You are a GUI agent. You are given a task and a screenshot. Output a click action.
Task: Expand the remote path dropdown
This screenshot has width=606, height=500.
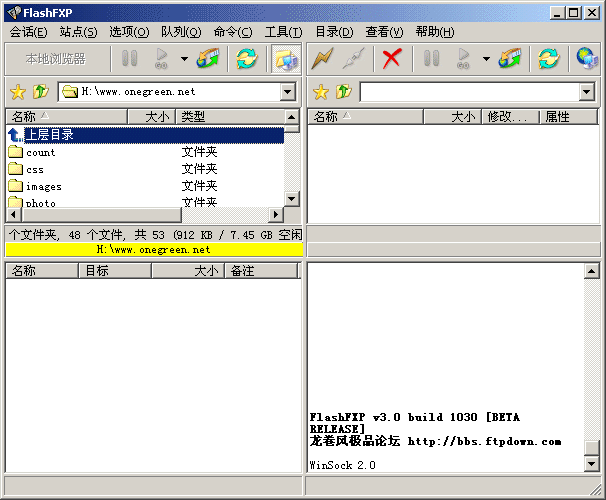587,92
